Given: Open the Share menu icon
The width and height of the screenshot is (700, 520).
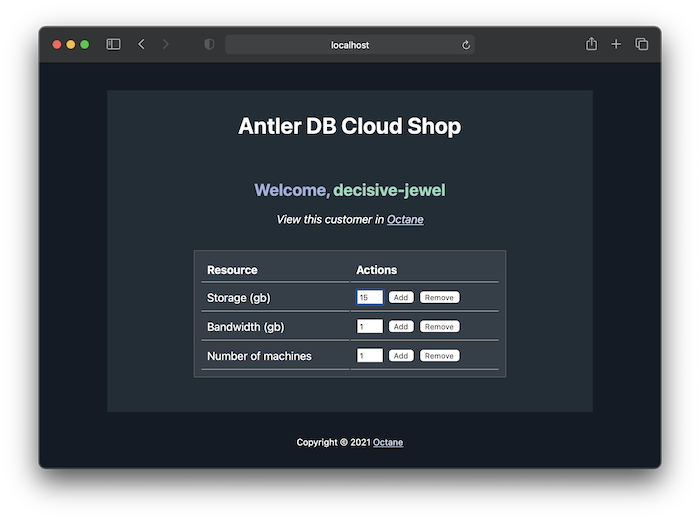Looking at the screenshot, I should point(592,44).
